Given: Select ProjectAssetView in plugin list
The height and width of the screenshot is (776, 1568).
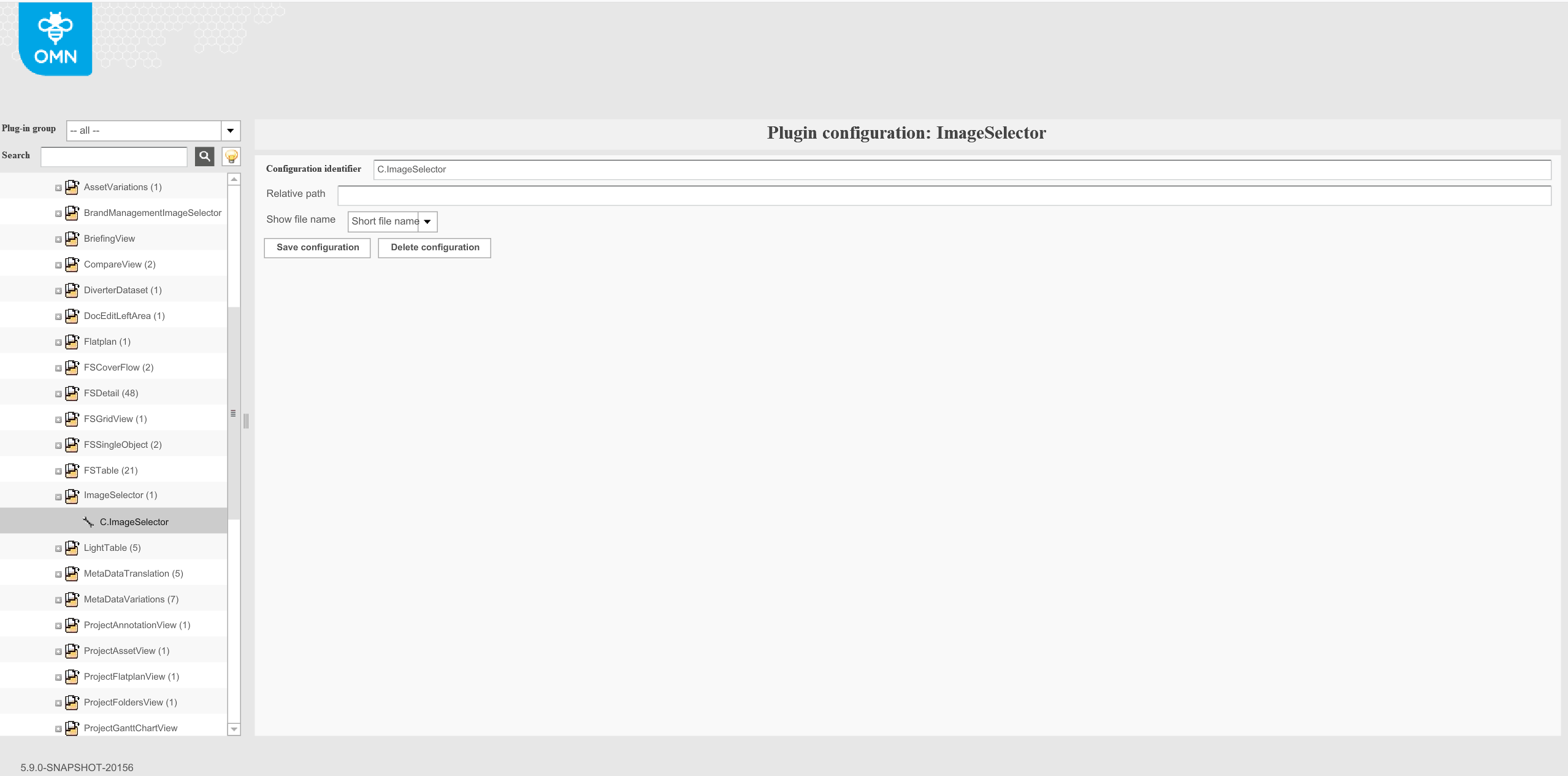Looking at the screenshot, I should point(126,651).
